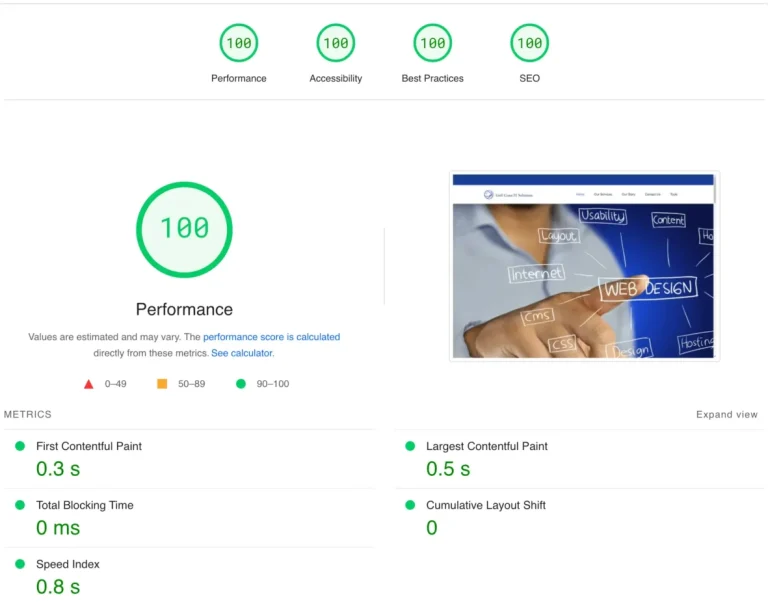Click the large Performance 100 gauge
Image resolution: width=768 pixels, height=610 pixels.
point(184,229)
